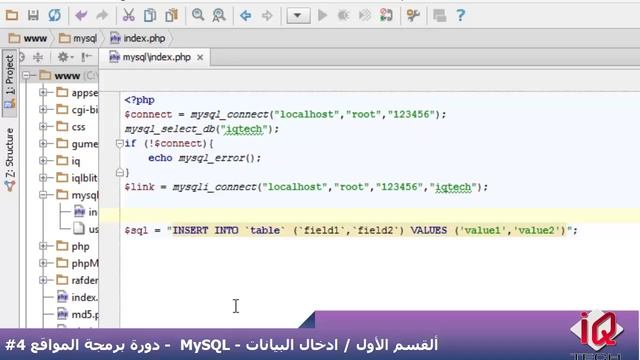Screen dimensions: 640x360
Task: Fold the if (!$connect) code block
Action: (120, 143)
